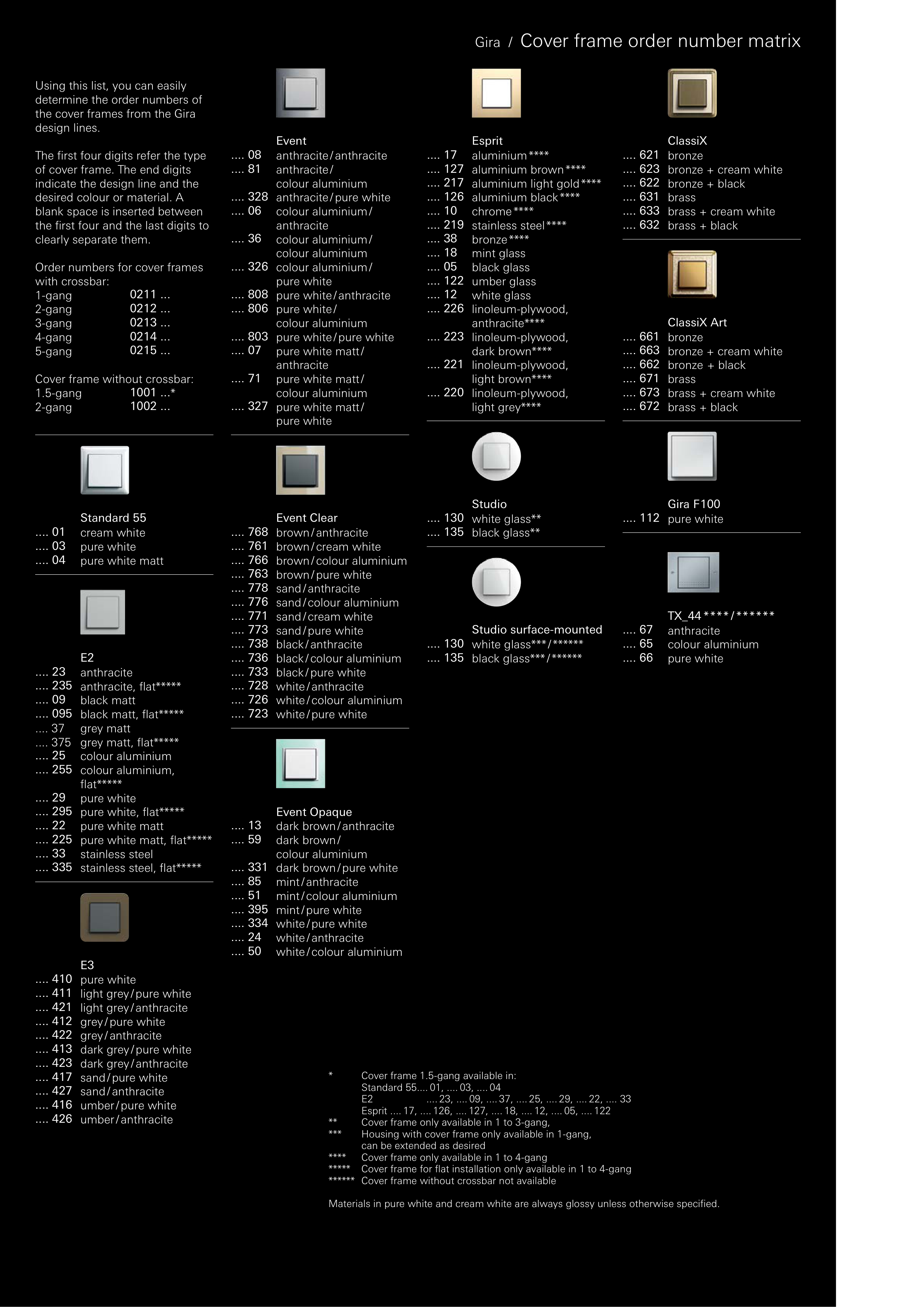Viewport: 924px width, 1307px height.
Task: Click the round Studio frame image
Action: (x=496, y=456)
